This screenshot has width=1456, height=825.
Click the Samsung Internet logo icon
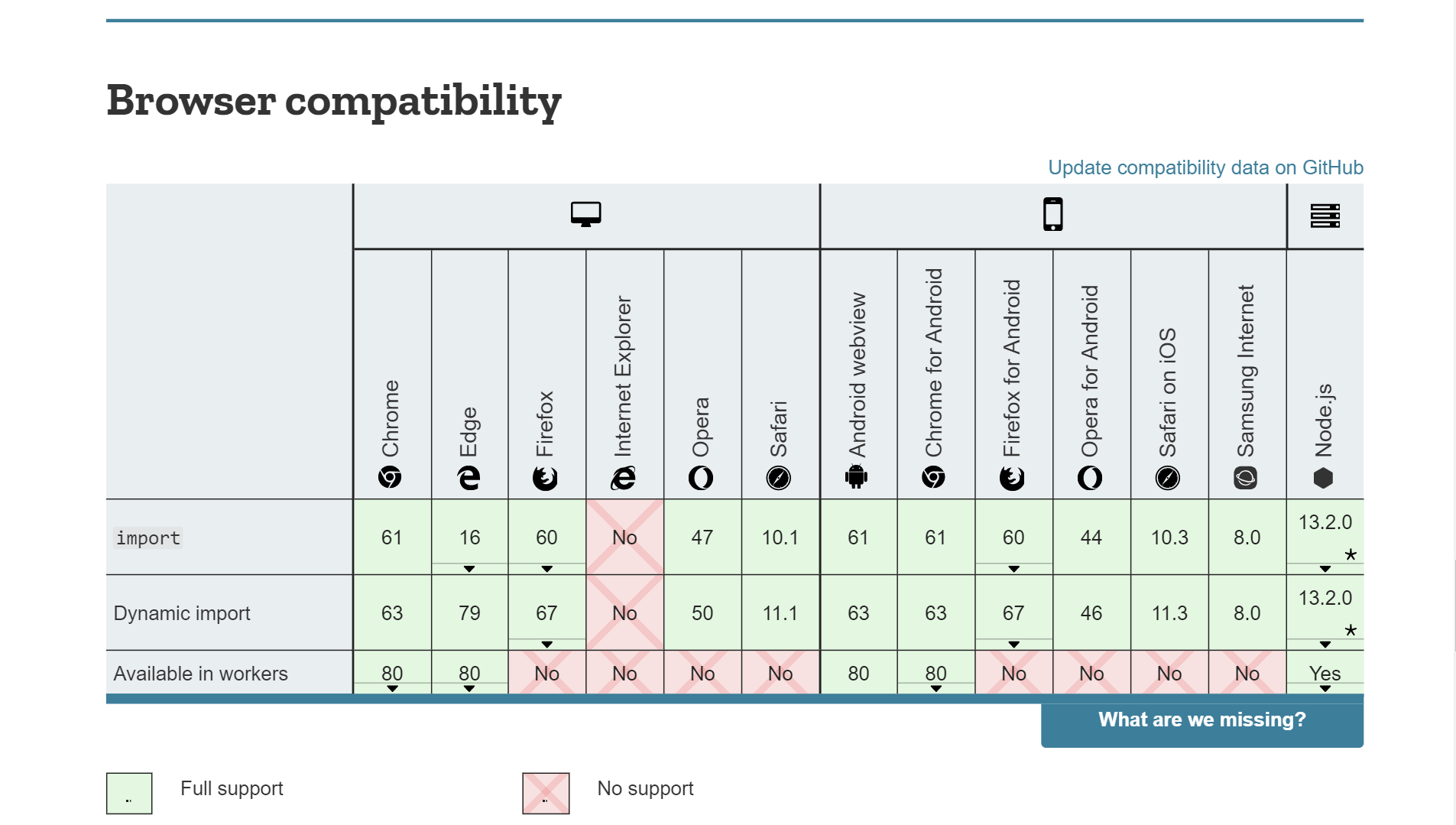pos(1246,479)
